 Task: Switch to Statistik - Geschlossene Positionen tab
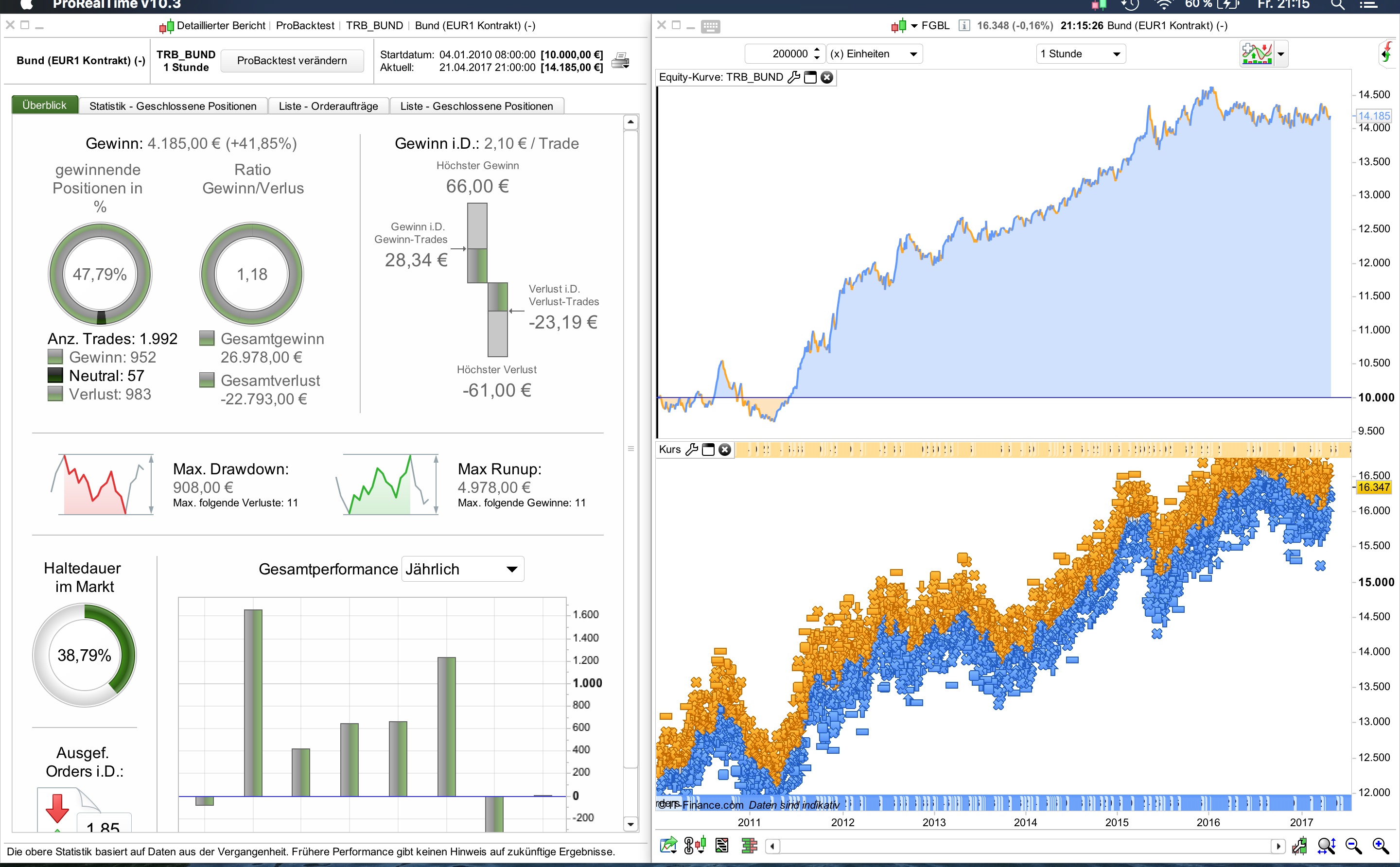[173, 106]
